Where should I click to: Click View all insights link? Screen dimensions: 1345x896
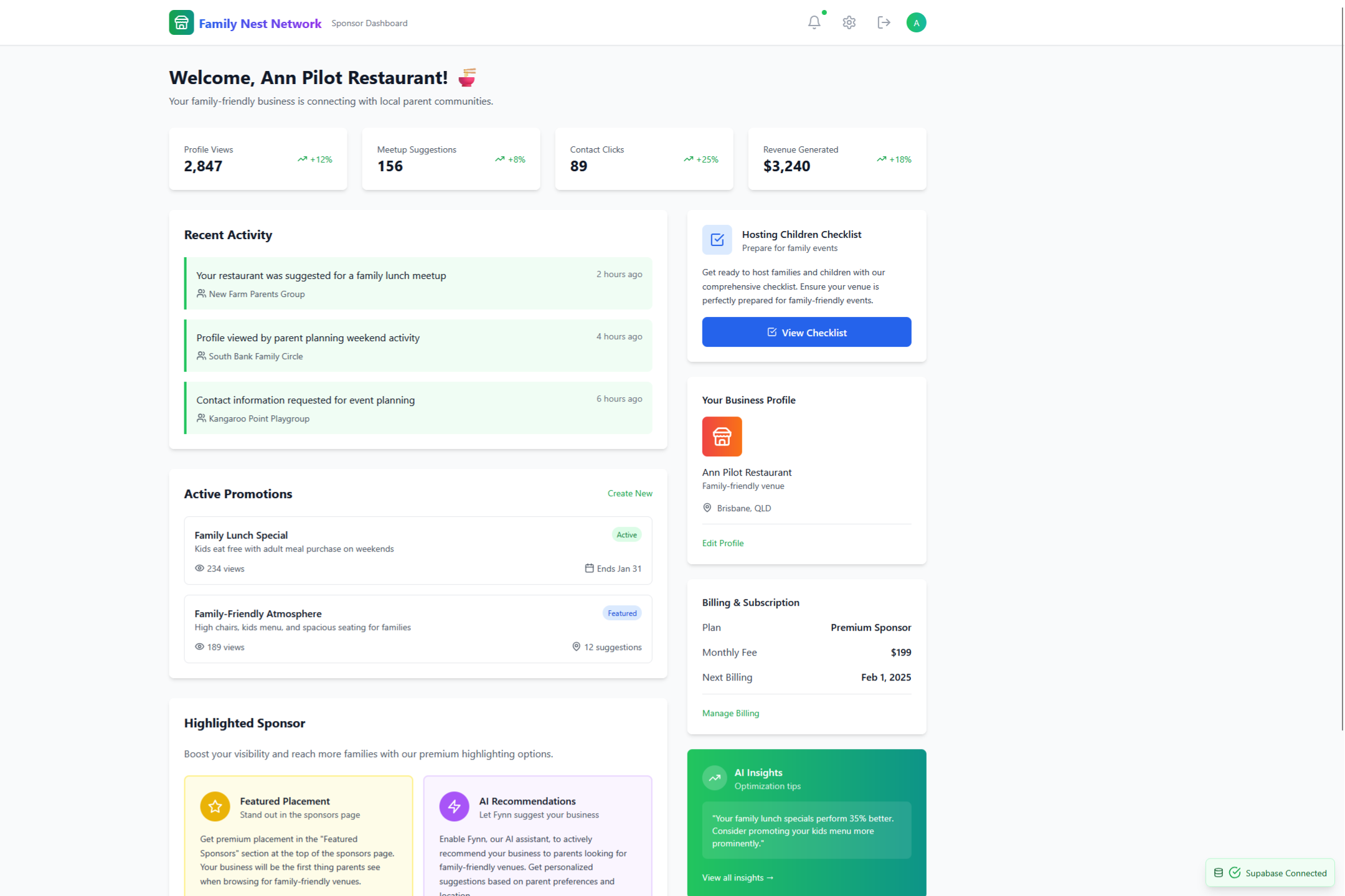tap(737, 877)
